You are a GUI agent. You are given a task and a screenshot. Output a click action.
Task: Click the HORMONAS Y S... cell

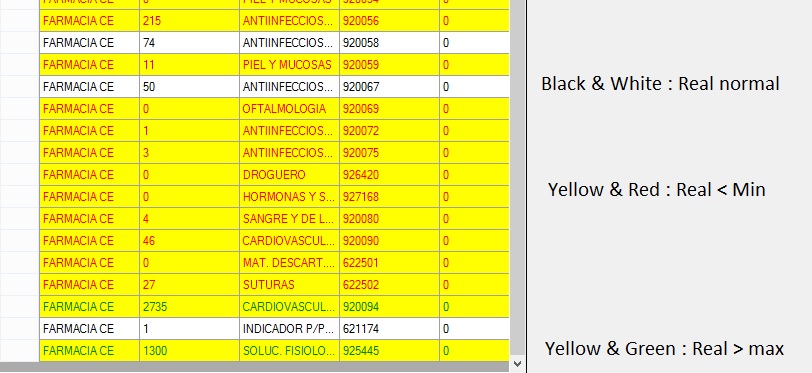pyautogui.click(x=289, y=197)
